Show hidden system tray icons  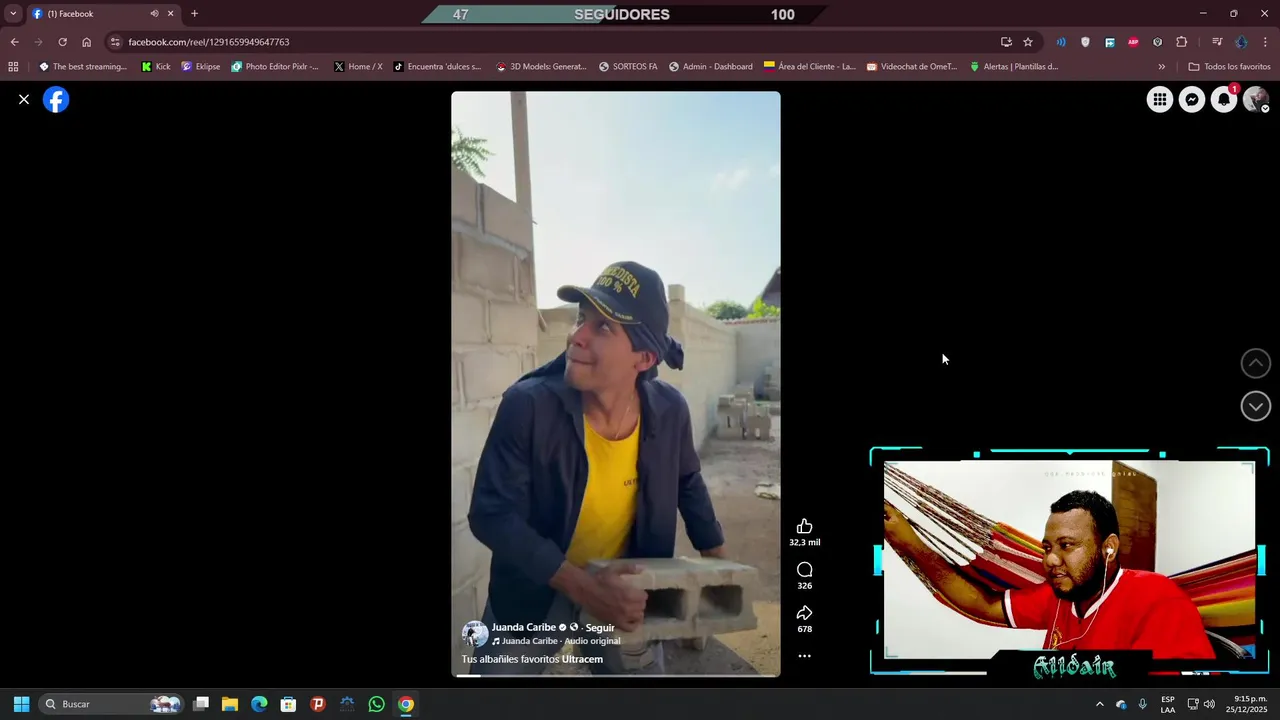(x=1100, y=704)
